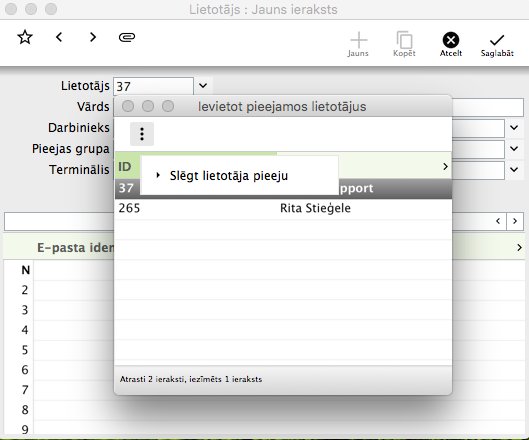529x440 pixels.
Task: Click the Kopēt copy icon
Action: [404, 44]
